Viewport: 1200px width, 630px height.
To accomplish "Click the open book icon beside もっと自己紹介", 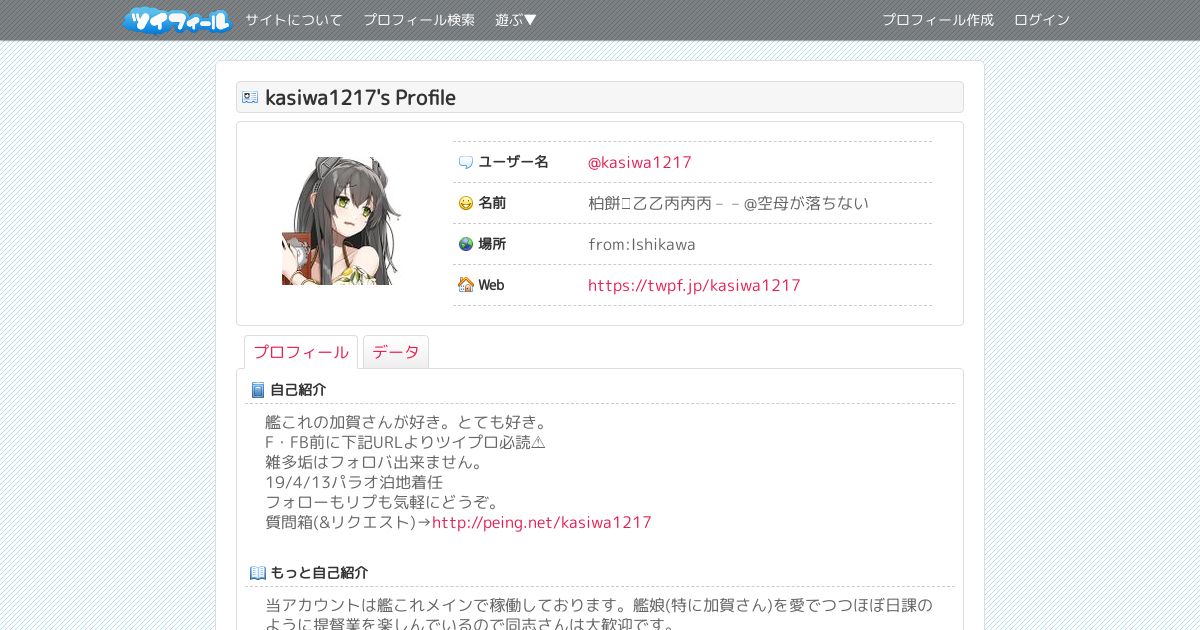I will (258, 573).
